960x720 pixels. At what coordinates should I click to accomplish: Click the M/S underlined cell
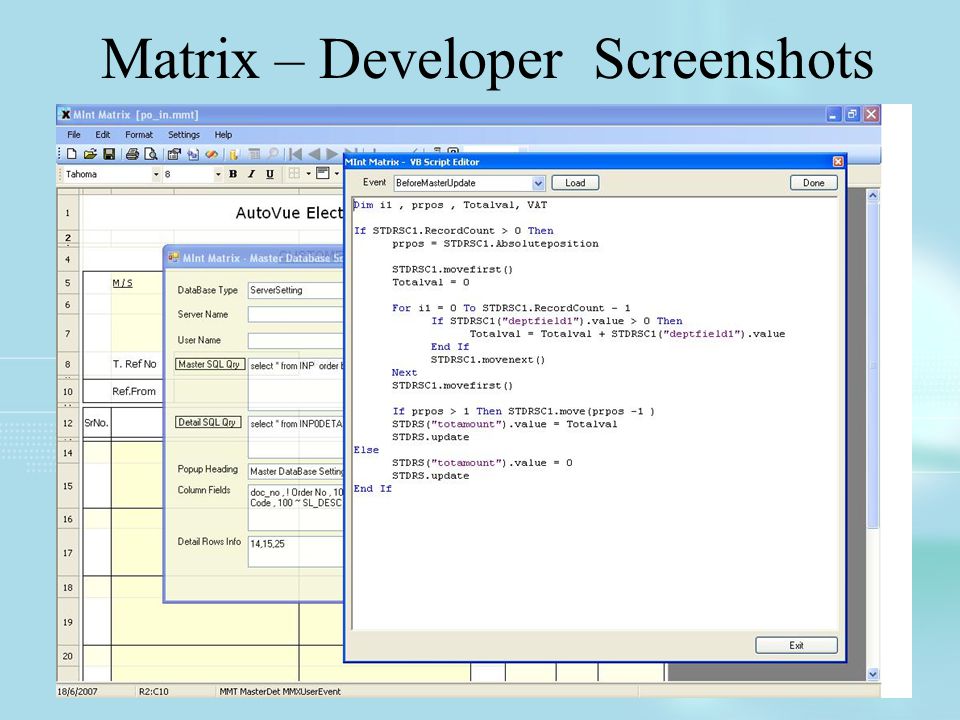(122, 283)
